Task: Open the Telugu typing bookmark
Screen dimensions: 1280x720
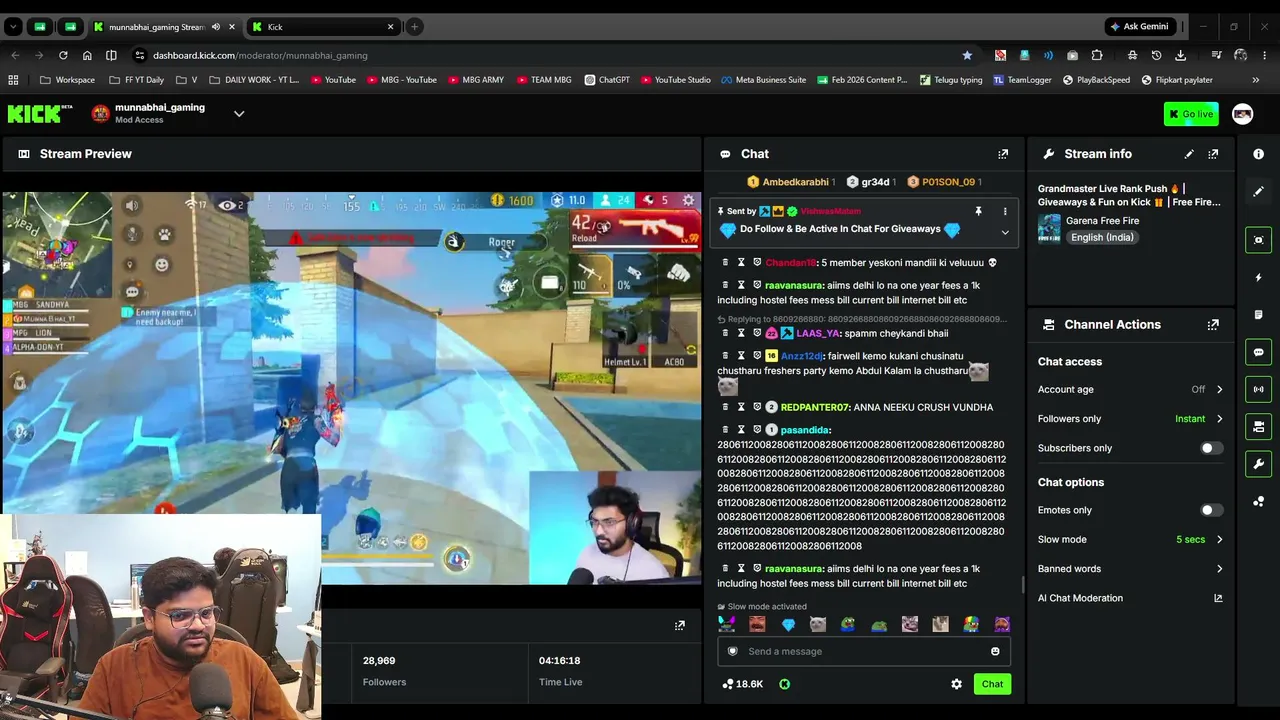Action: click(951, 80)
